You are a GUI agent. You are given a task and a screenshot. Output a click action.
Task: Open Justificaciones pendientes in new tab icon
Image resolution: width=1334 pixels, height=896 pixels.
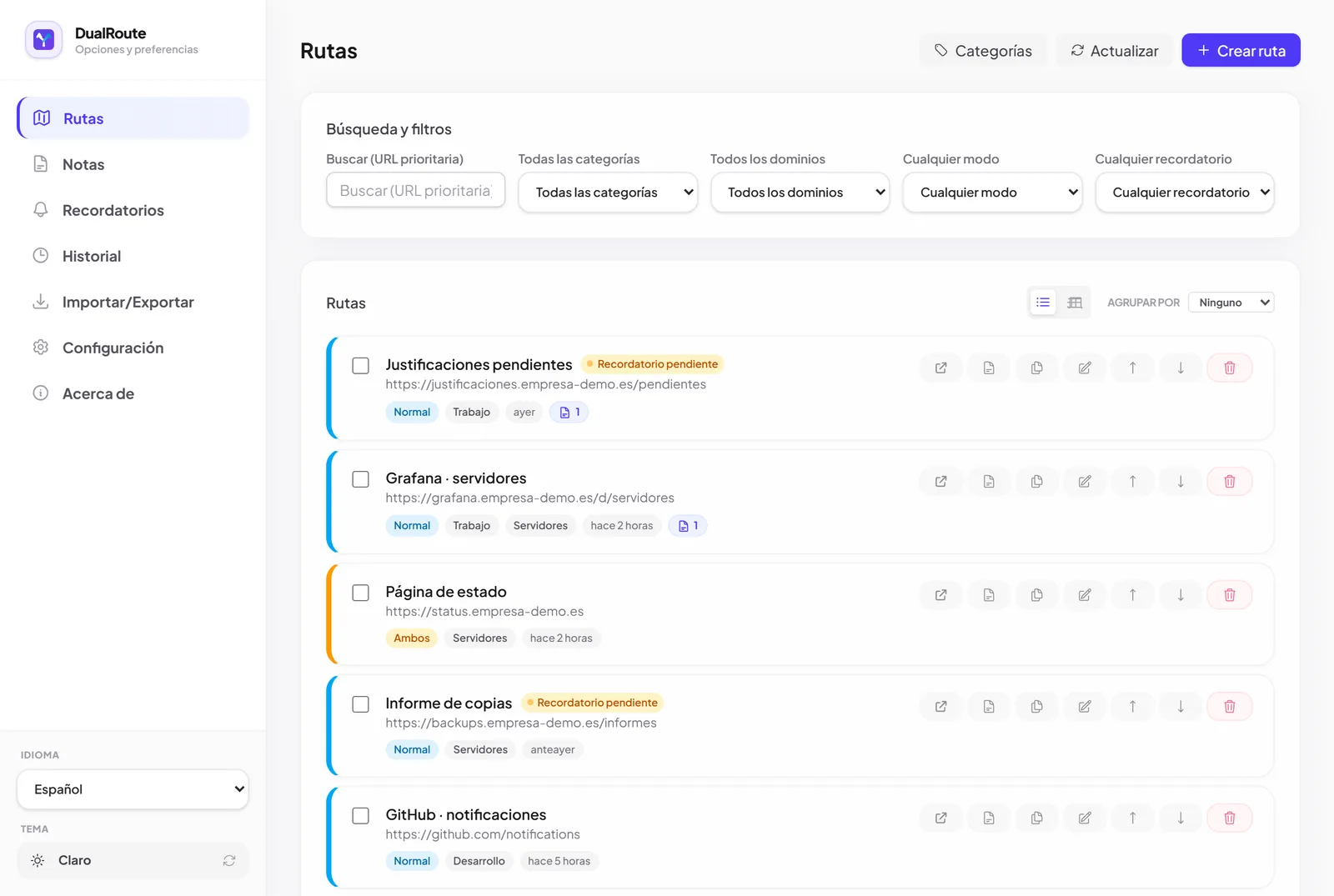(940, 368)
